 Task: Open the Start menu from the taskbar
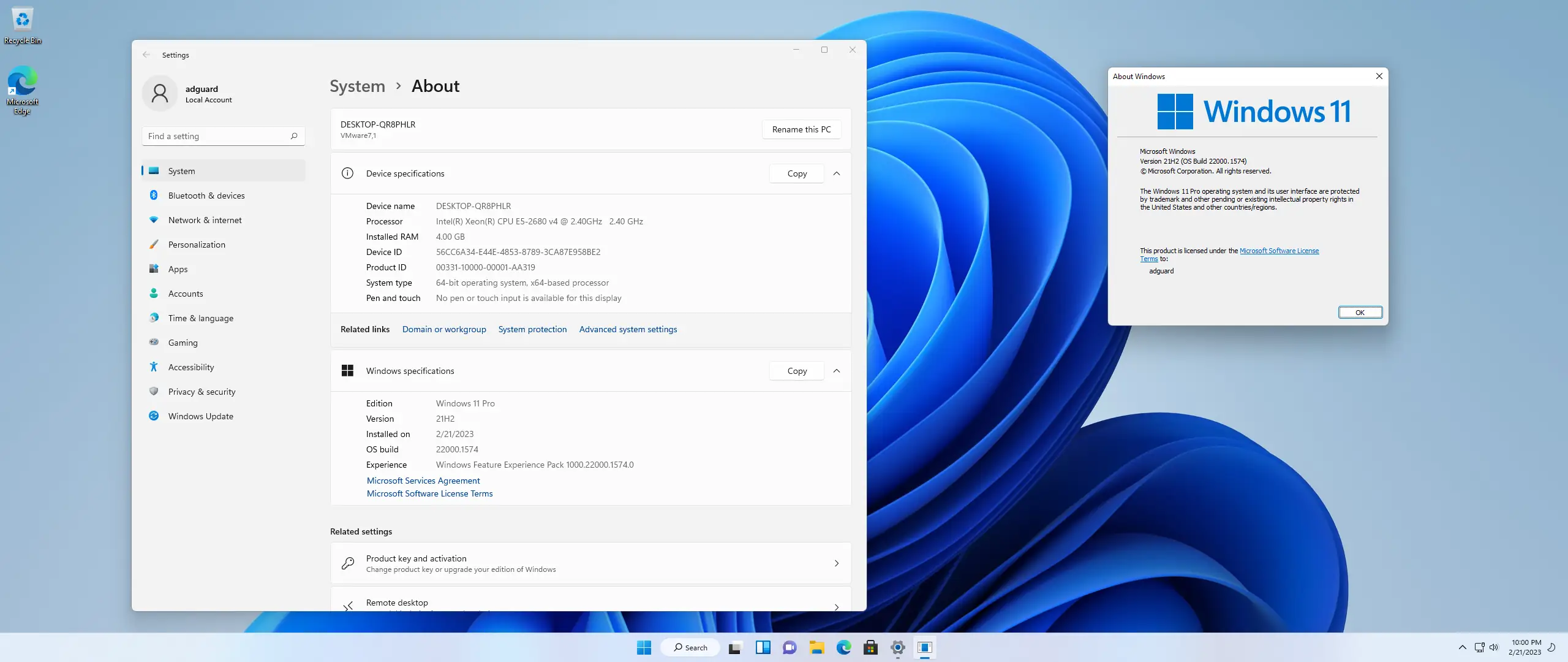point(644,647)
